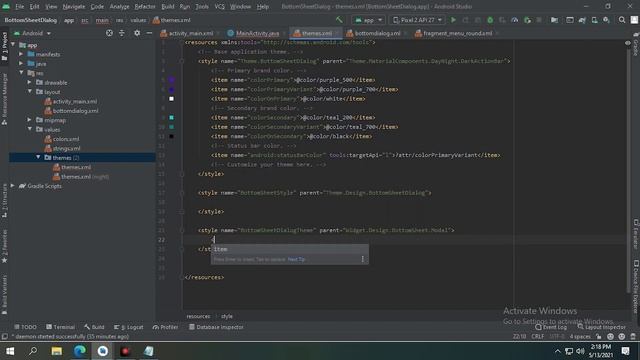Click the Sync Project with Gradle icon

(x=582, y=20)
